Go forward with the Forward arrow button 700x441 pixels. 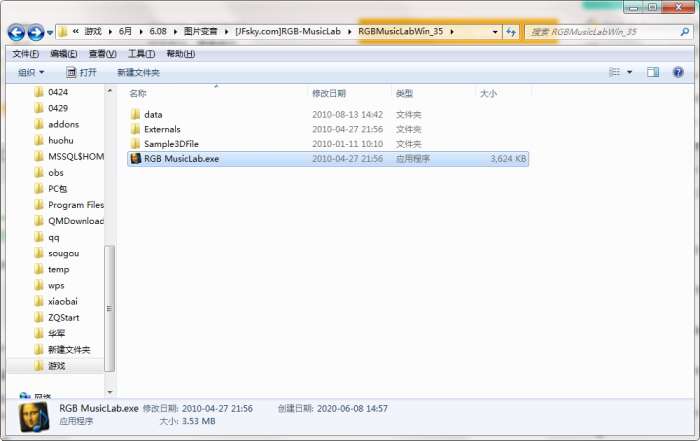(36, 32)
